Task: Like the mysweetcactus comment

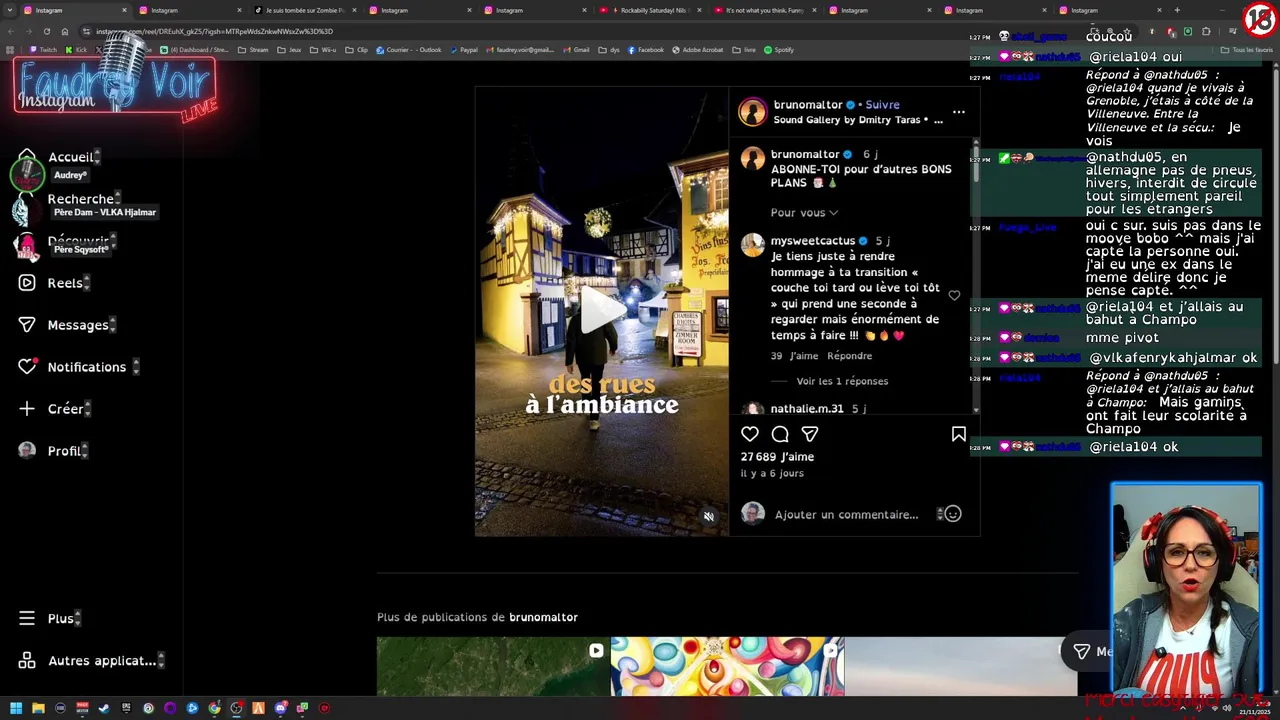Action: [x=954, y=296]
